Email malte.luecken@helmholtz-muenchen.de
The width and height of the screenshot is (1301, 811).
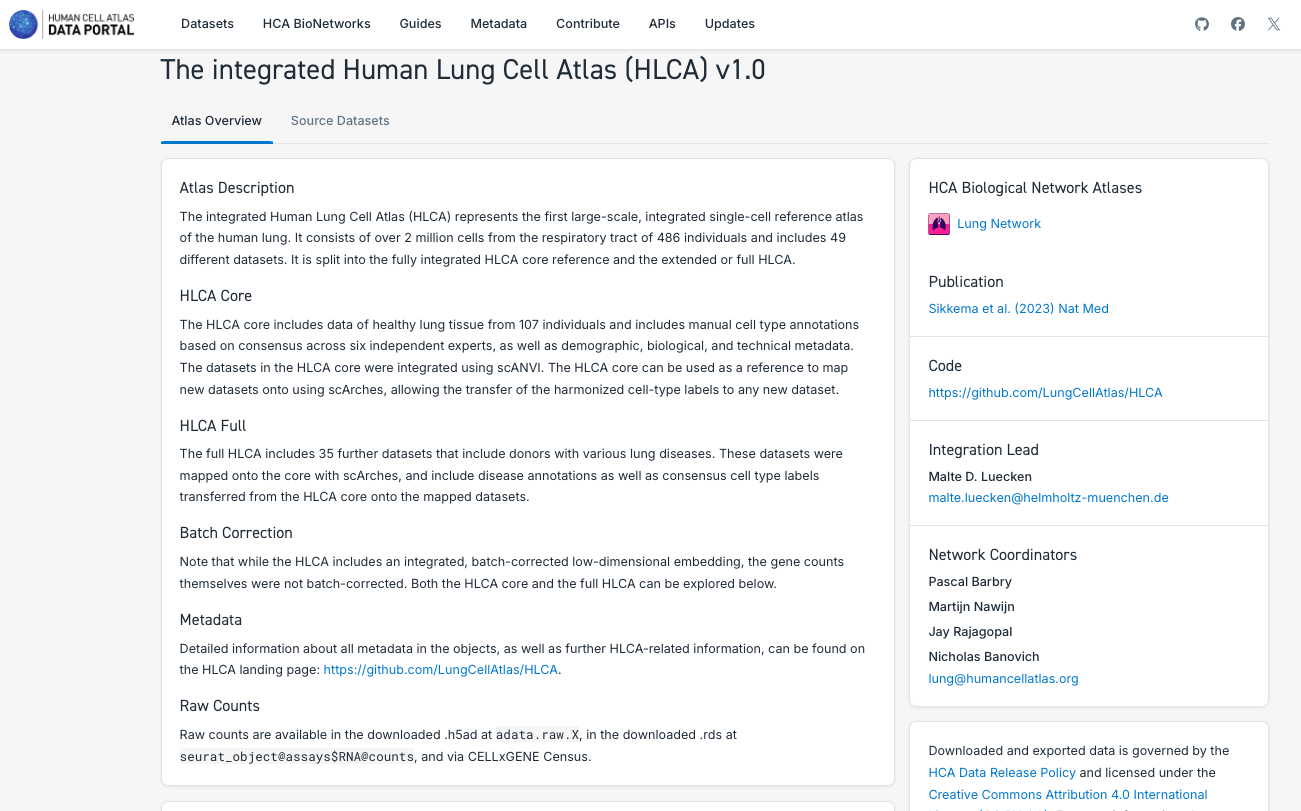[1048, 498]
